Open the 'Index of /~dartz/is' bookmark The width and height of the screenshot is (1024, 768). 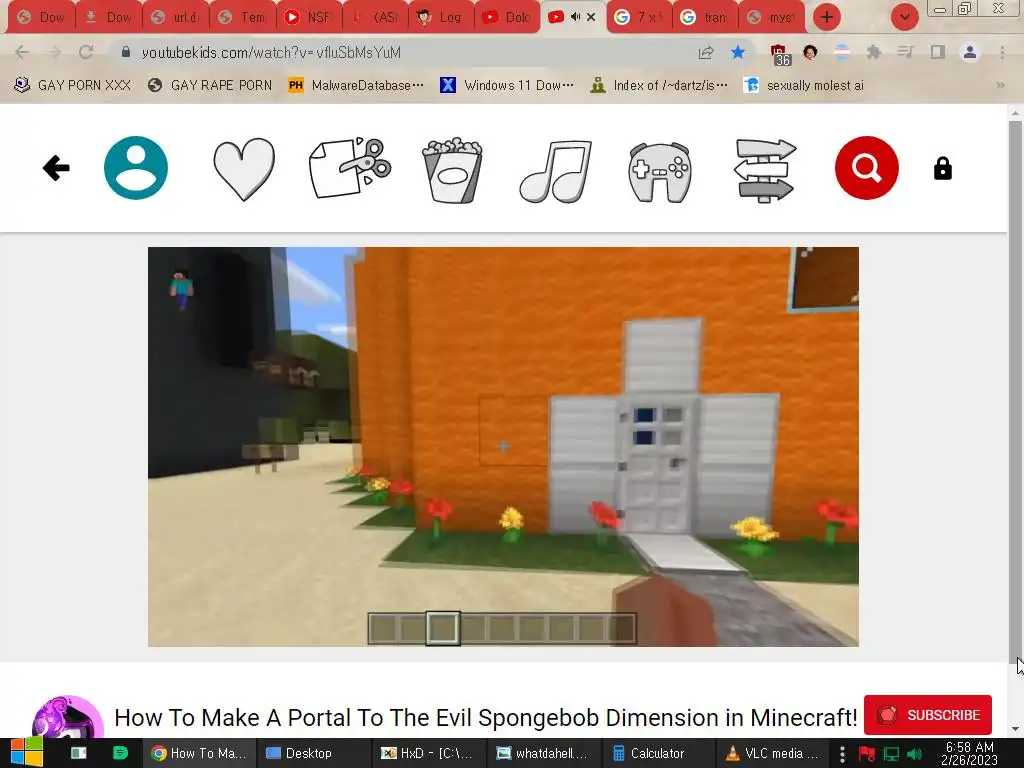[659, 85]
